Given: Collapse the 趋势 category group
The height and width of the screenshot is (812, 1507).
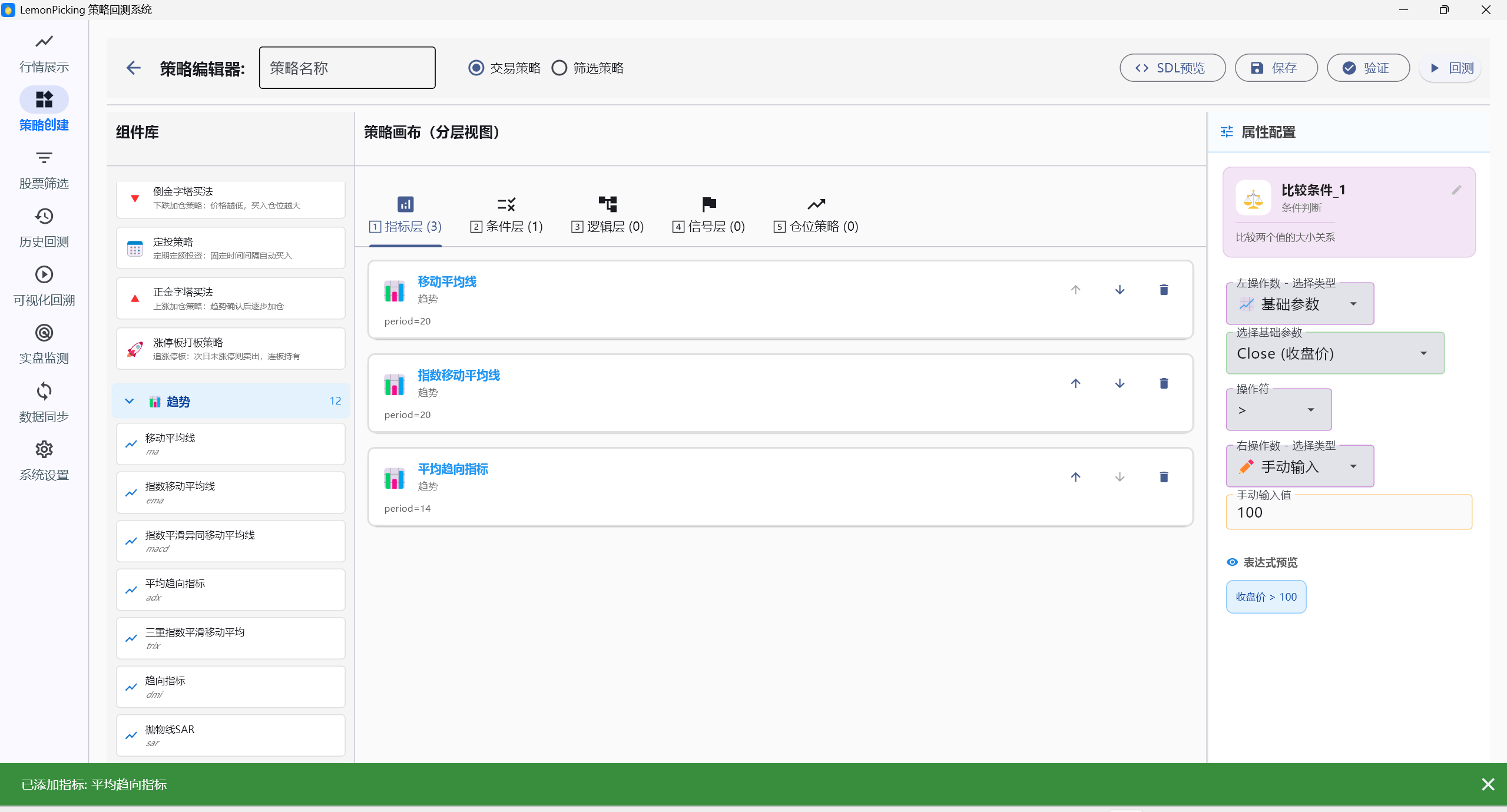Looking at the screenshot, I should [x=130, y=402].
